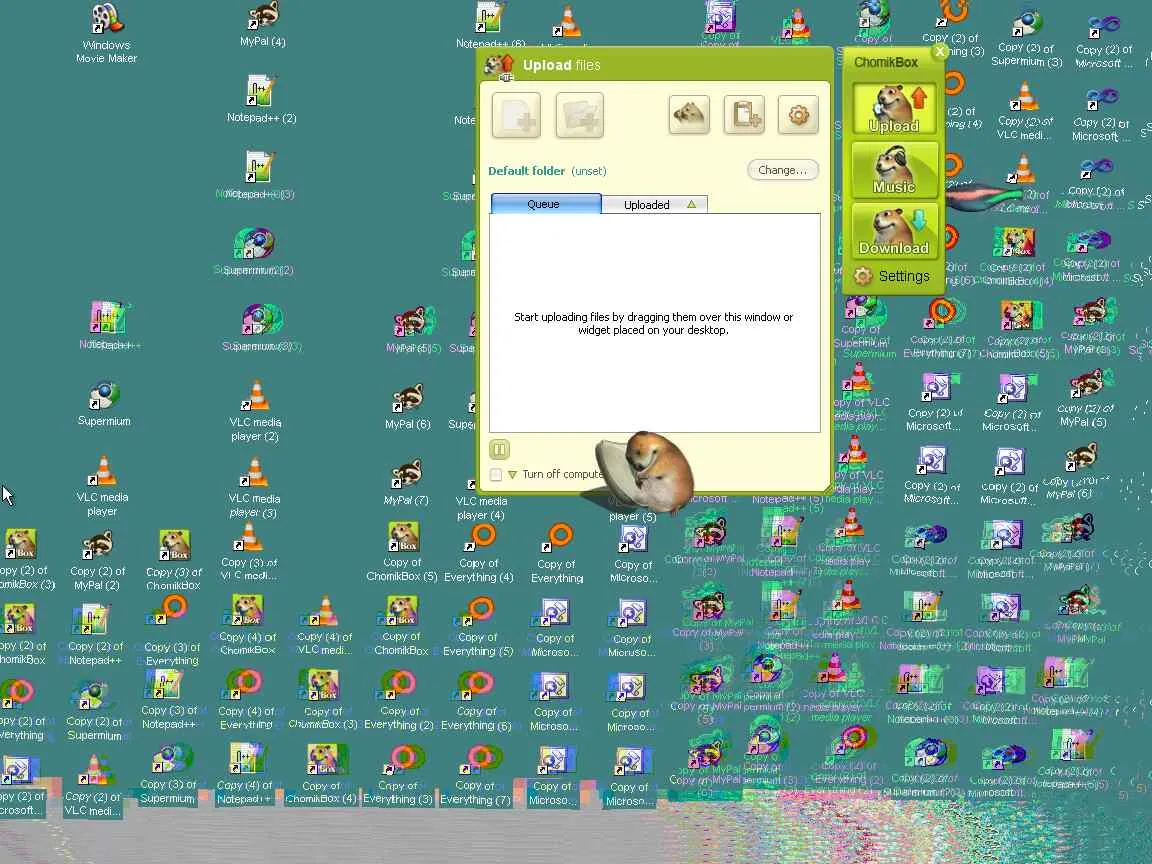This screenshot has height=864, width=1152.
Task: Click the Add file button in Upload window
Action: [x=516, y=115]
